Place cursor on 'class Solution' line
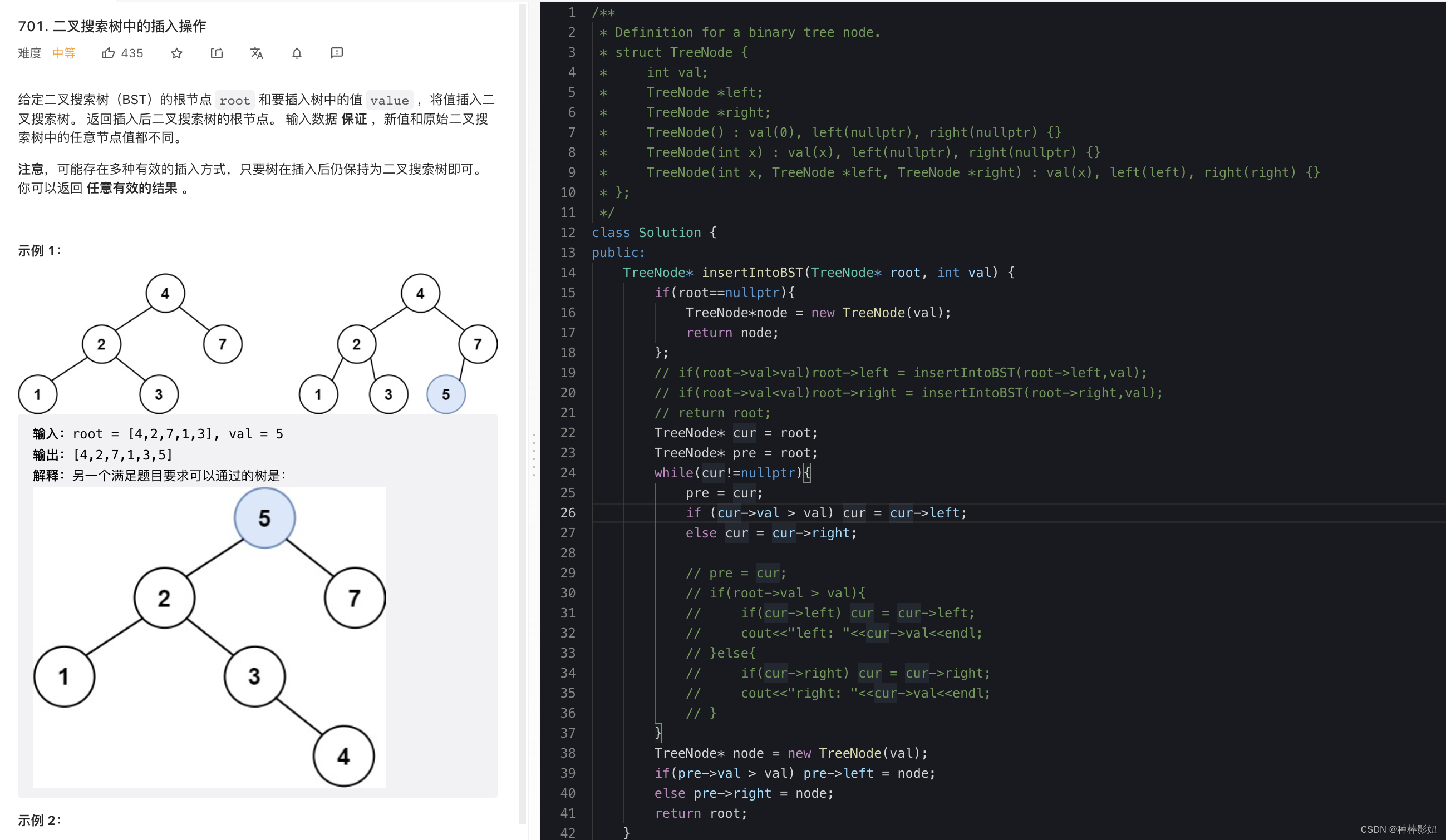This screenshot has width=1446, height=840. point(654,232)
